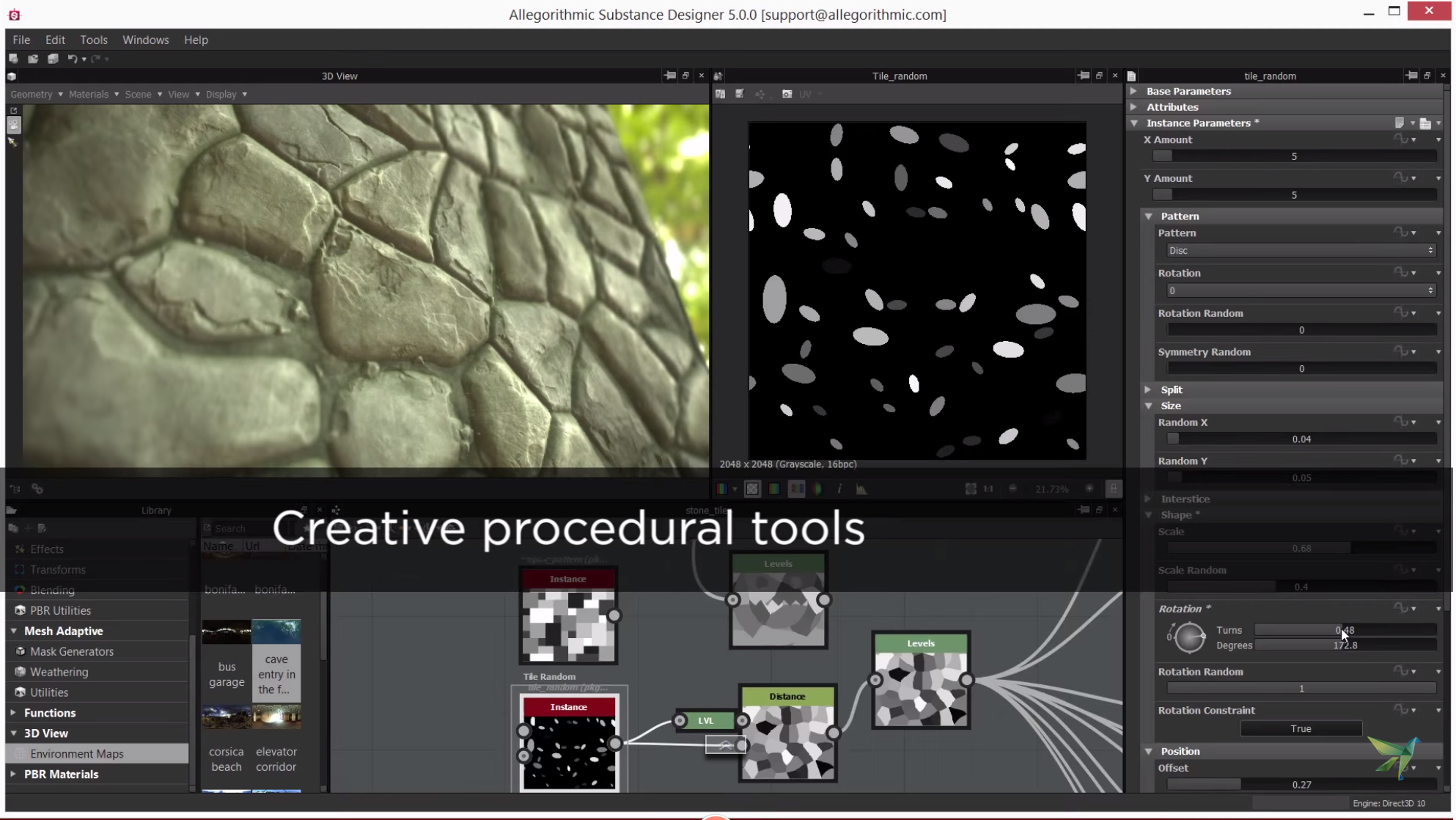The height and width of the screenshot is (820, 1456).
Task: Select the corsica beach thumbnail
Action: (226, 716)
